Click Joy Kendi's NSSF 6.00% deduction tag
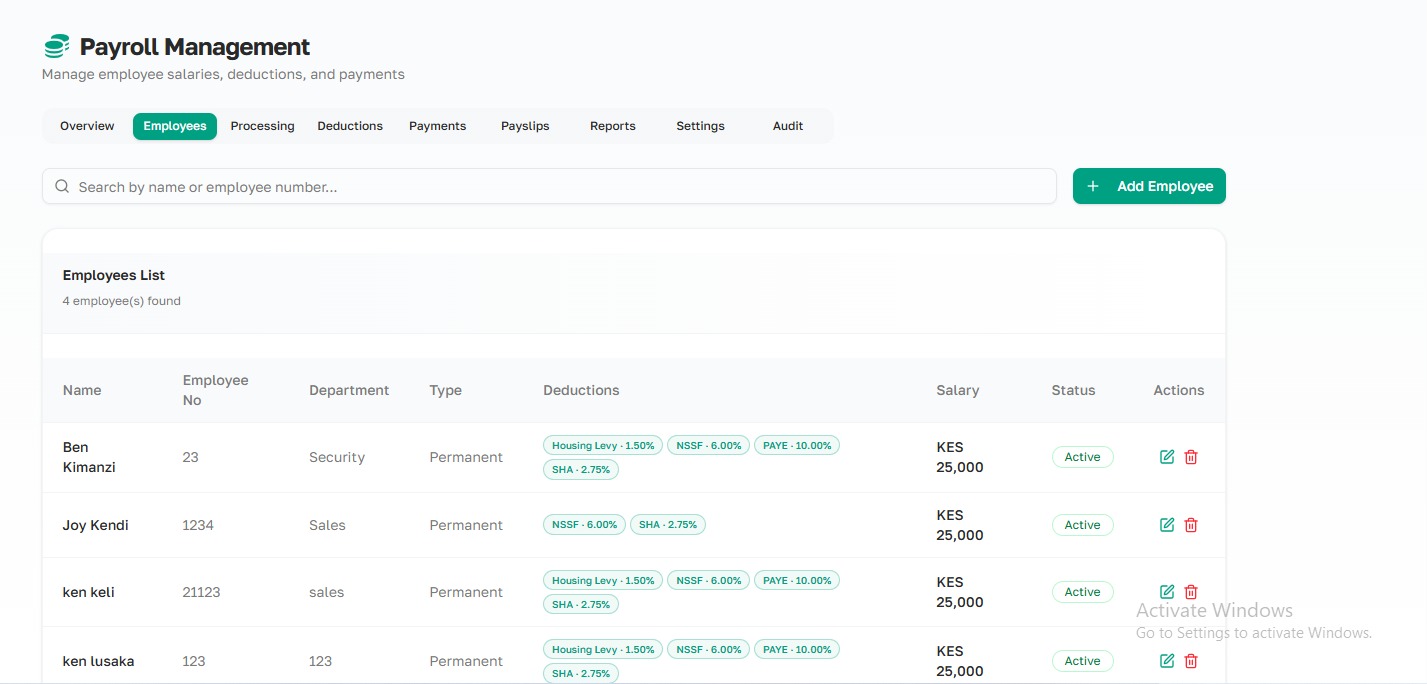This screenshot has width=1427, height=684. tap(585, 525)
